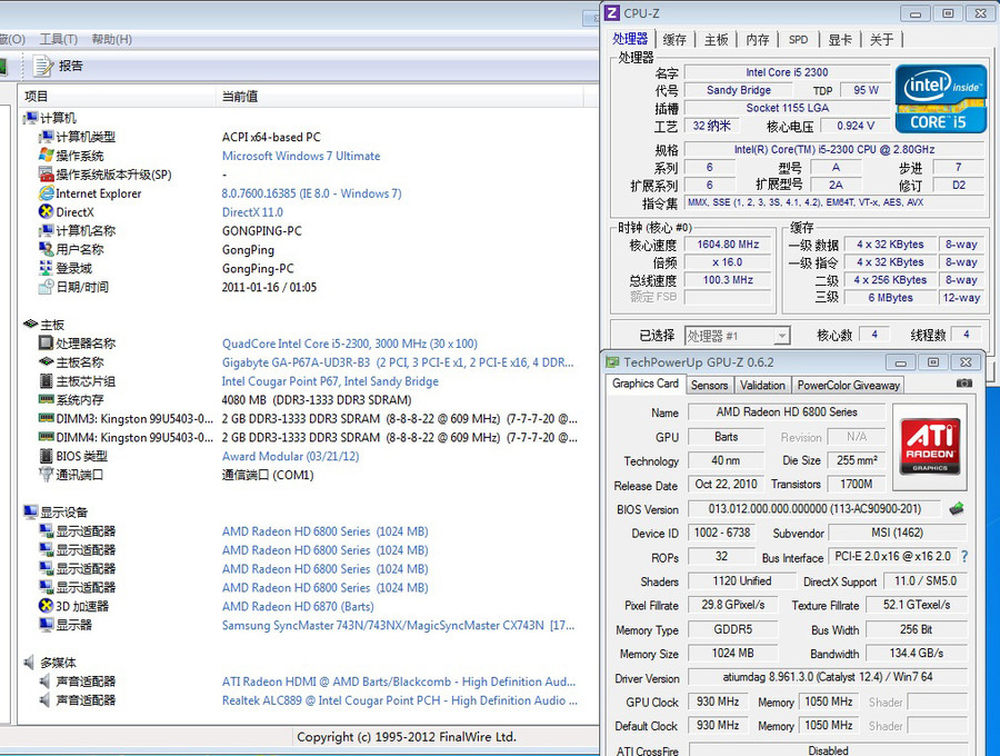Select the Graphics Card tab in GPU-Z

(x=645, y=383)
